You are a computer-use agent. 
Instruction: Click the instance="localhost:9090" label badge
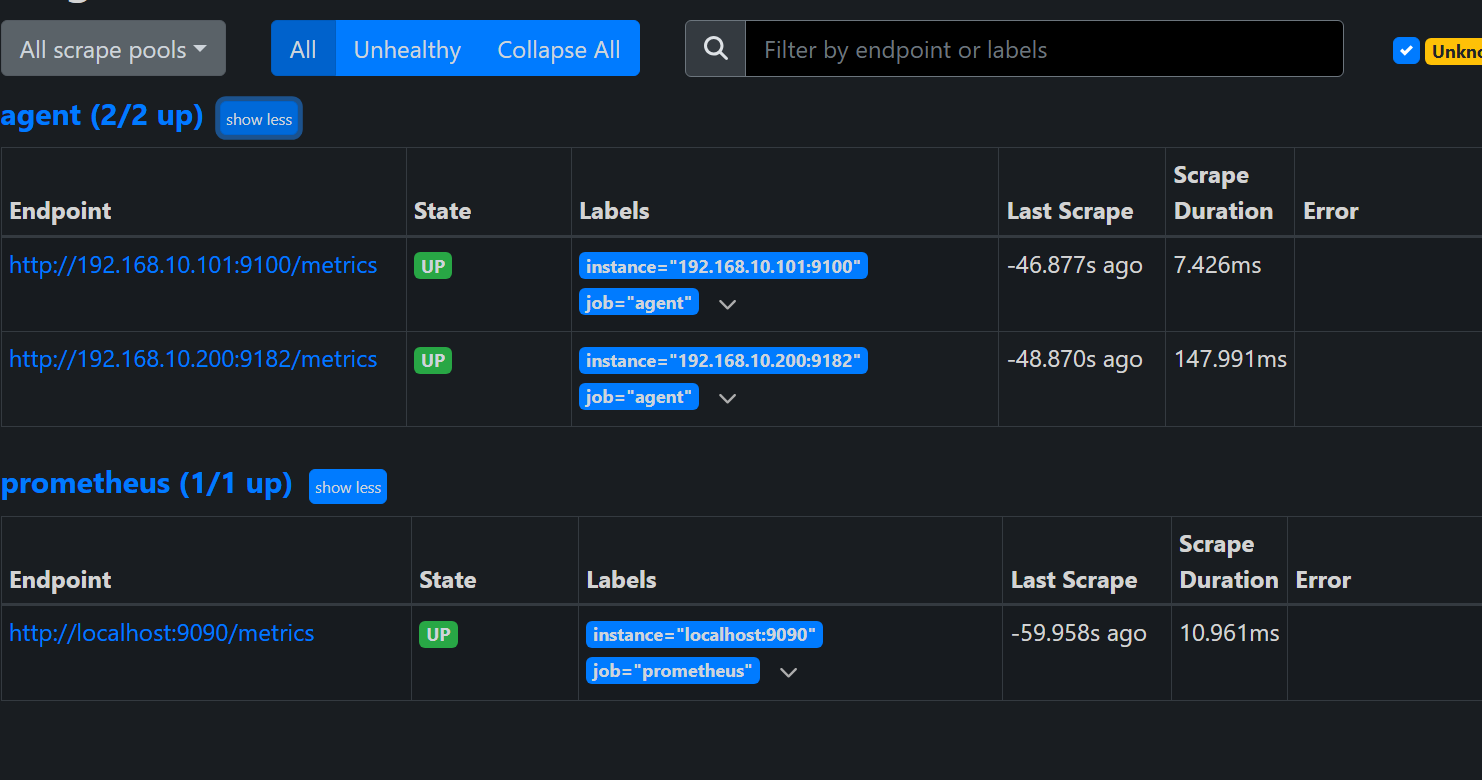point(704,635)
